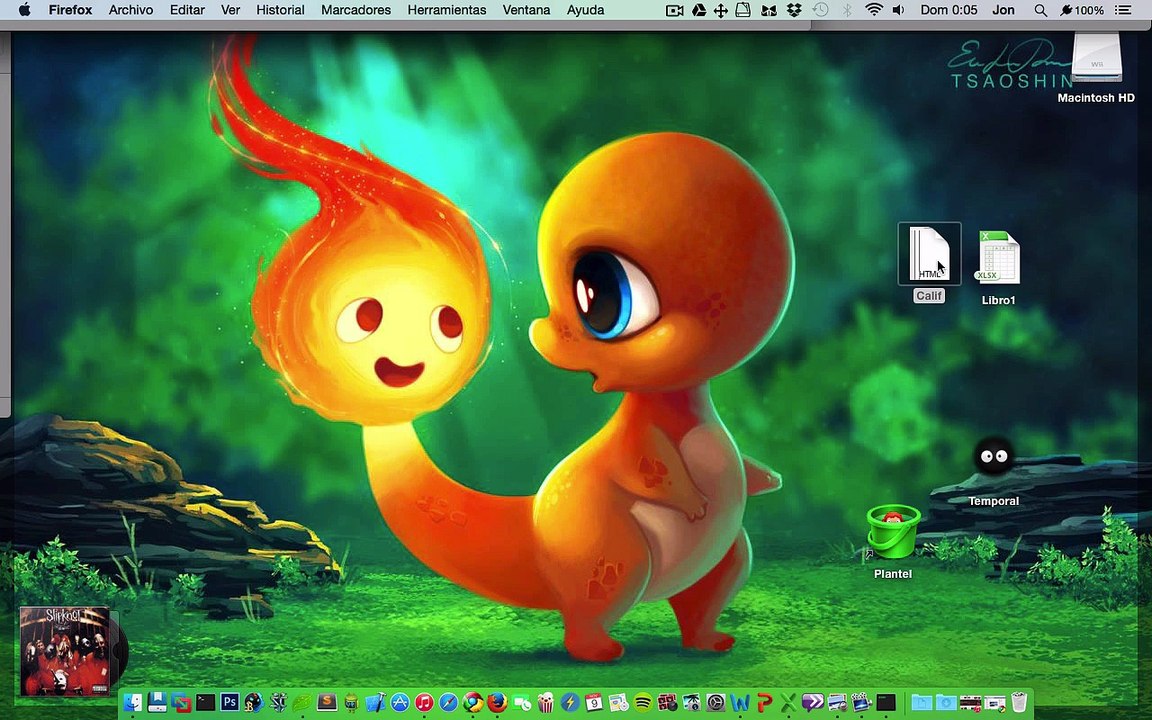
Task: Expand the battery 100% status menu
Action: 1081,10
